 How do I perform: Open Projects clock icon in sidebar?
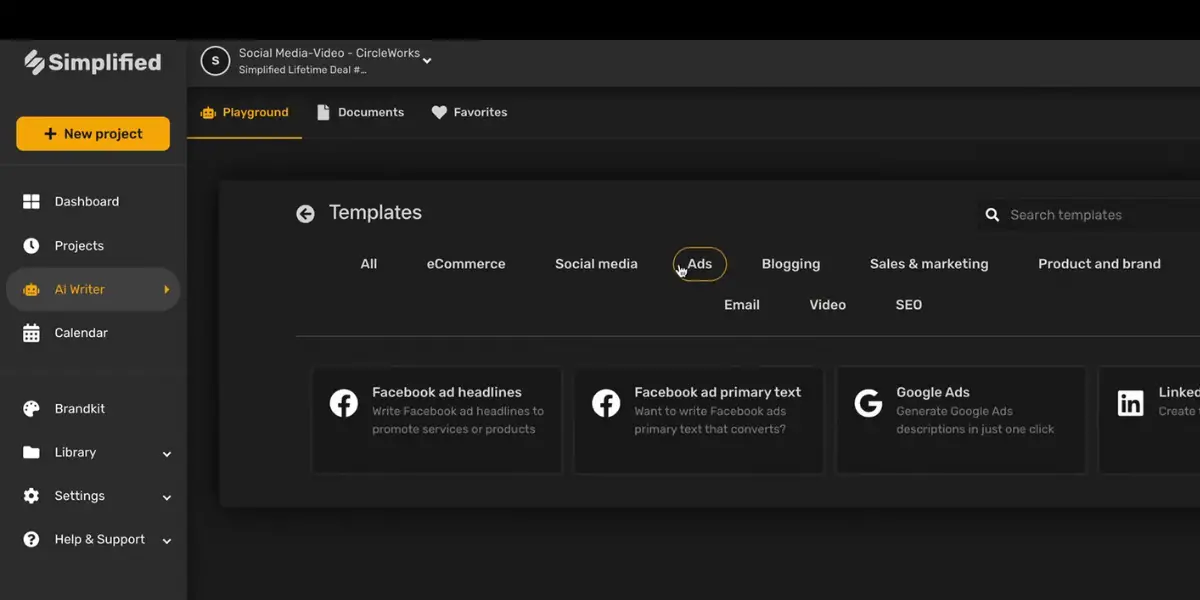pos(31,246)
